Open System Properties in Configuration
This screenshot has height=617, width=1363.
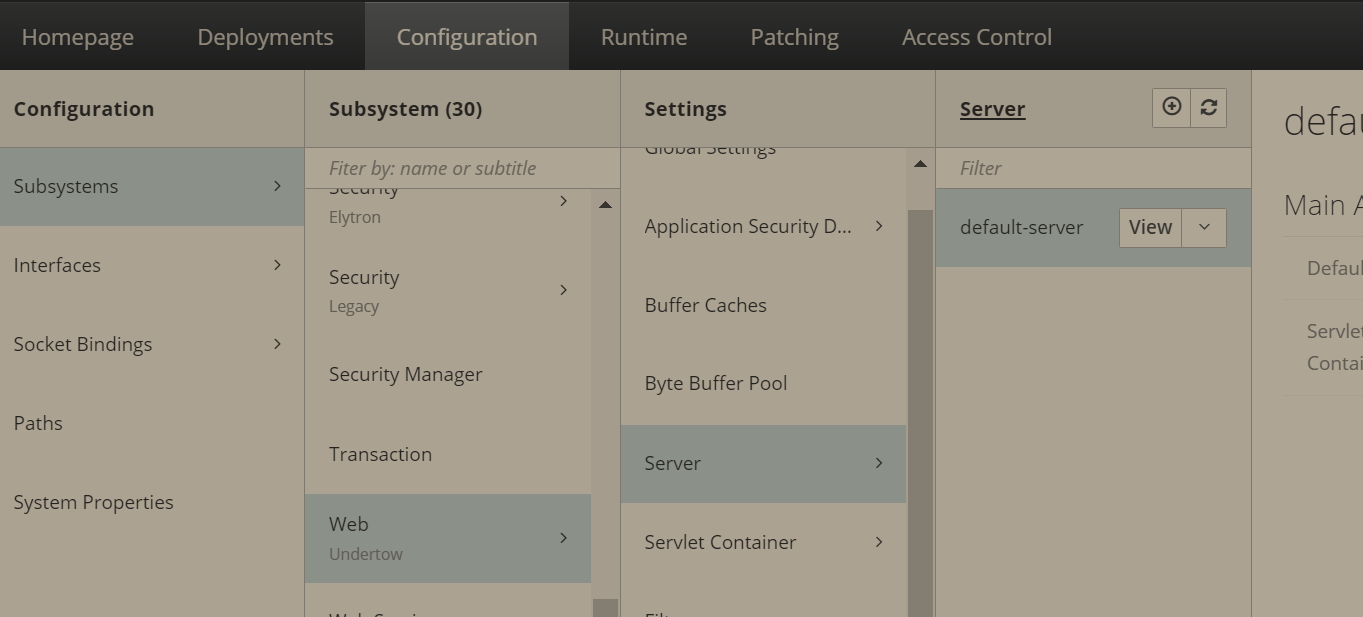tap(152, 502)
